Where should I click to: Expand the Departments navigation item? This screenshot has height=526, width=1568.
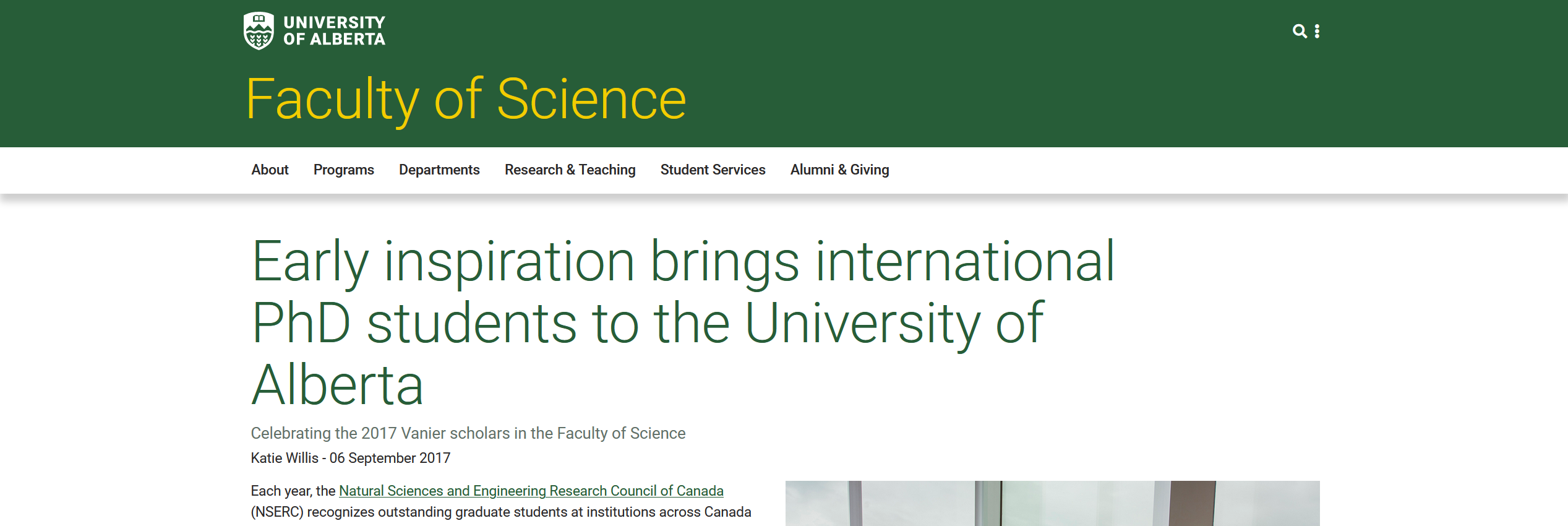[x=439, y=170]
